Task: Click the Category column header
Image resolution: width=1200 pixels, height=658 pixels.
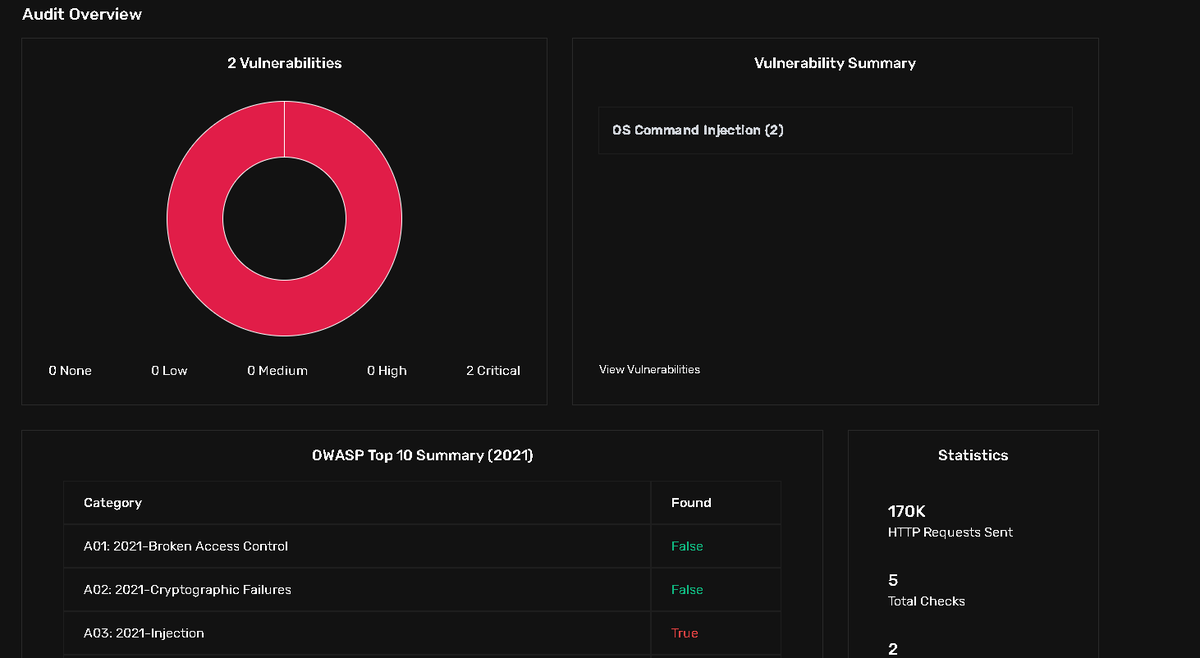Action: click(x=113, y=503)
